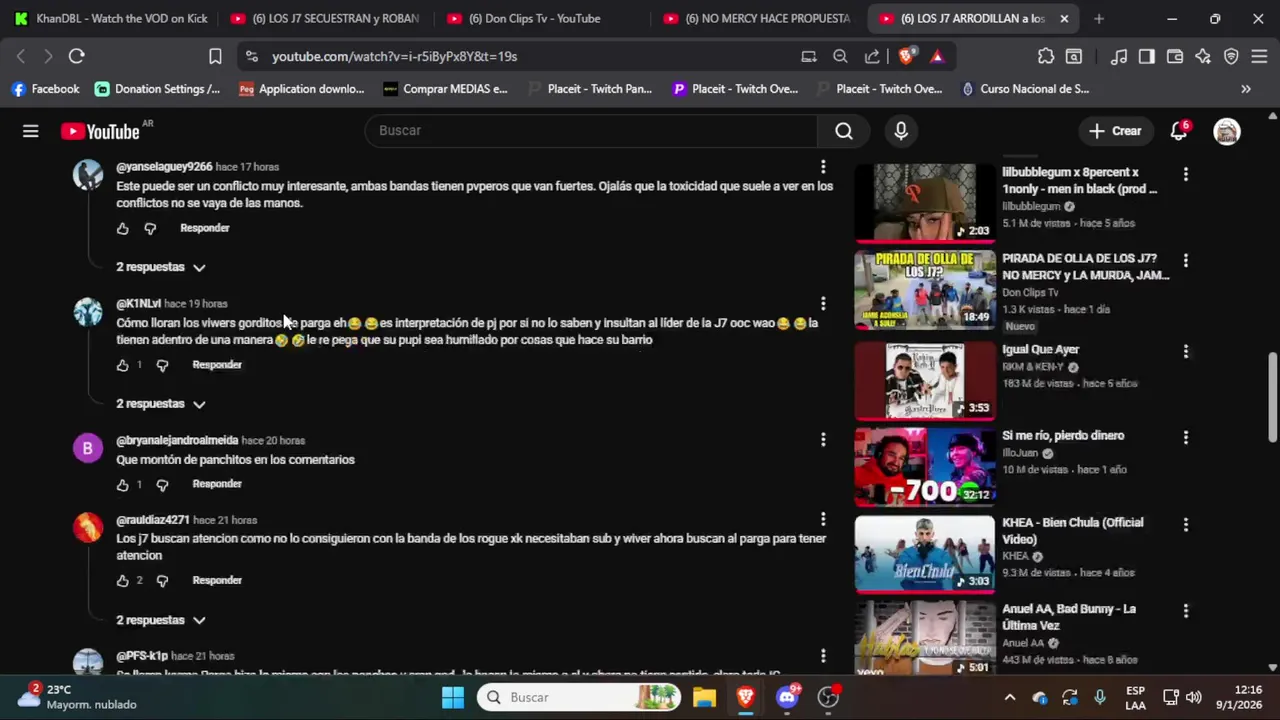Show more bookmarks with chevron overflow
Viewport: 1280px width, 720px height.
(1246, 89)
